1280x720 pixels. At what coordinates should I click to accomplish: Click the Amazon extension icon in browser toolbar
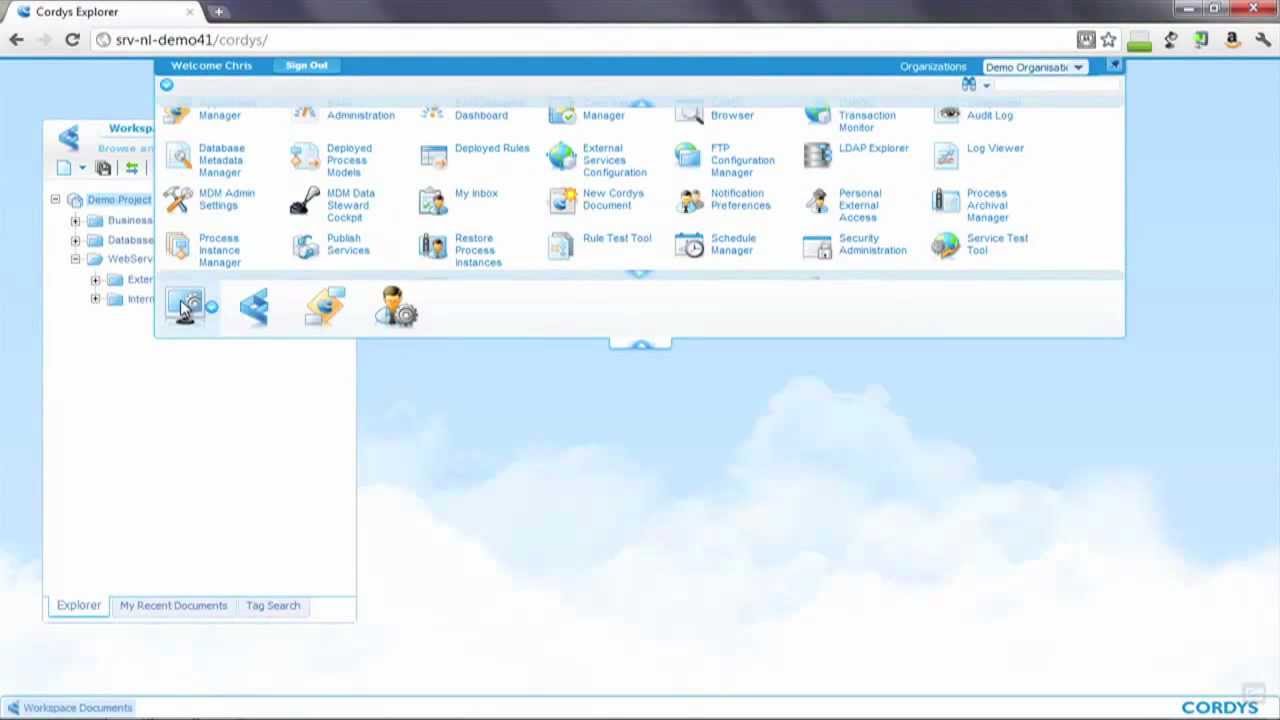pos(1232,40)
